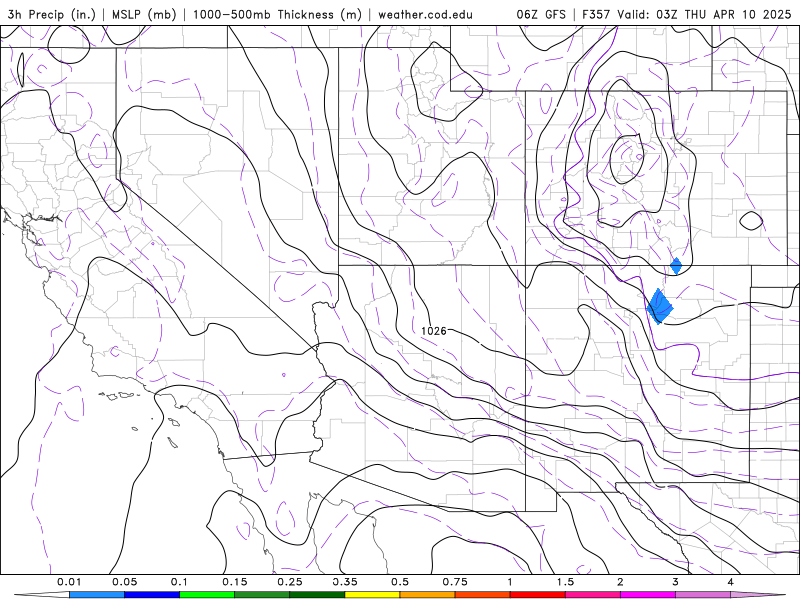
Task: Select the medium green 0.15 color swatch
Action: point(262,594)
